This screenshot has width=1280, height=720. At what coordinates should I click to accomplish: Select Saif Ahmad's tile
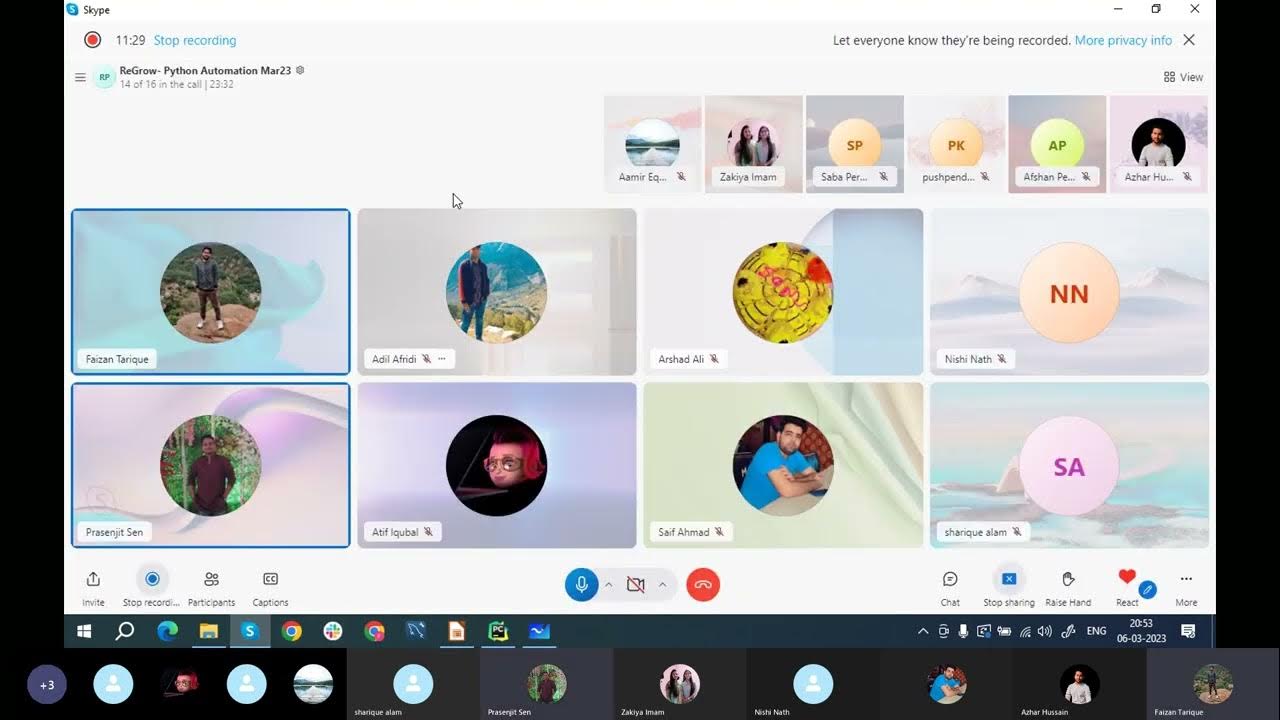tap(783, 465)
